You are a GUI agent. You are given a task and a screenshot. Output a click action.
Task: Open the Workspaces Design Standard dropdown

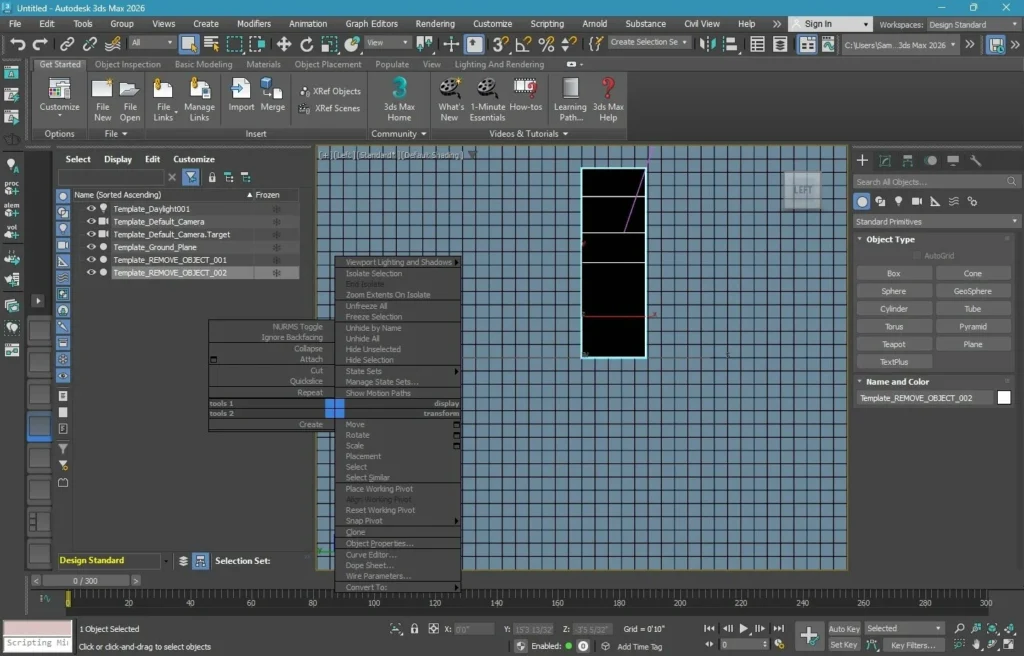[972, 24]
